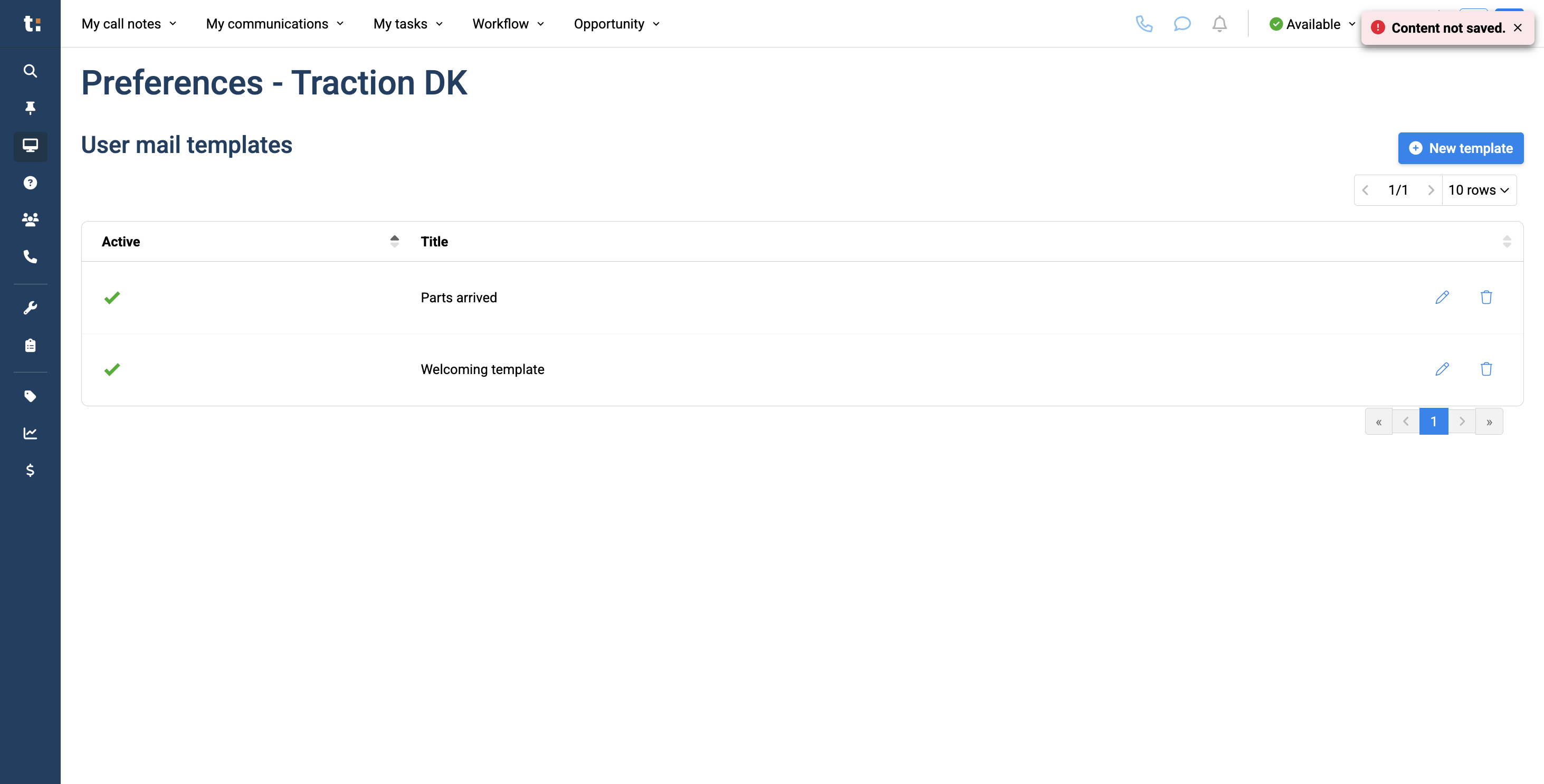Dismiss the Content not saved notification
The height and width of the screenshot is (784, 1544).
click(x=1518, y=27)
